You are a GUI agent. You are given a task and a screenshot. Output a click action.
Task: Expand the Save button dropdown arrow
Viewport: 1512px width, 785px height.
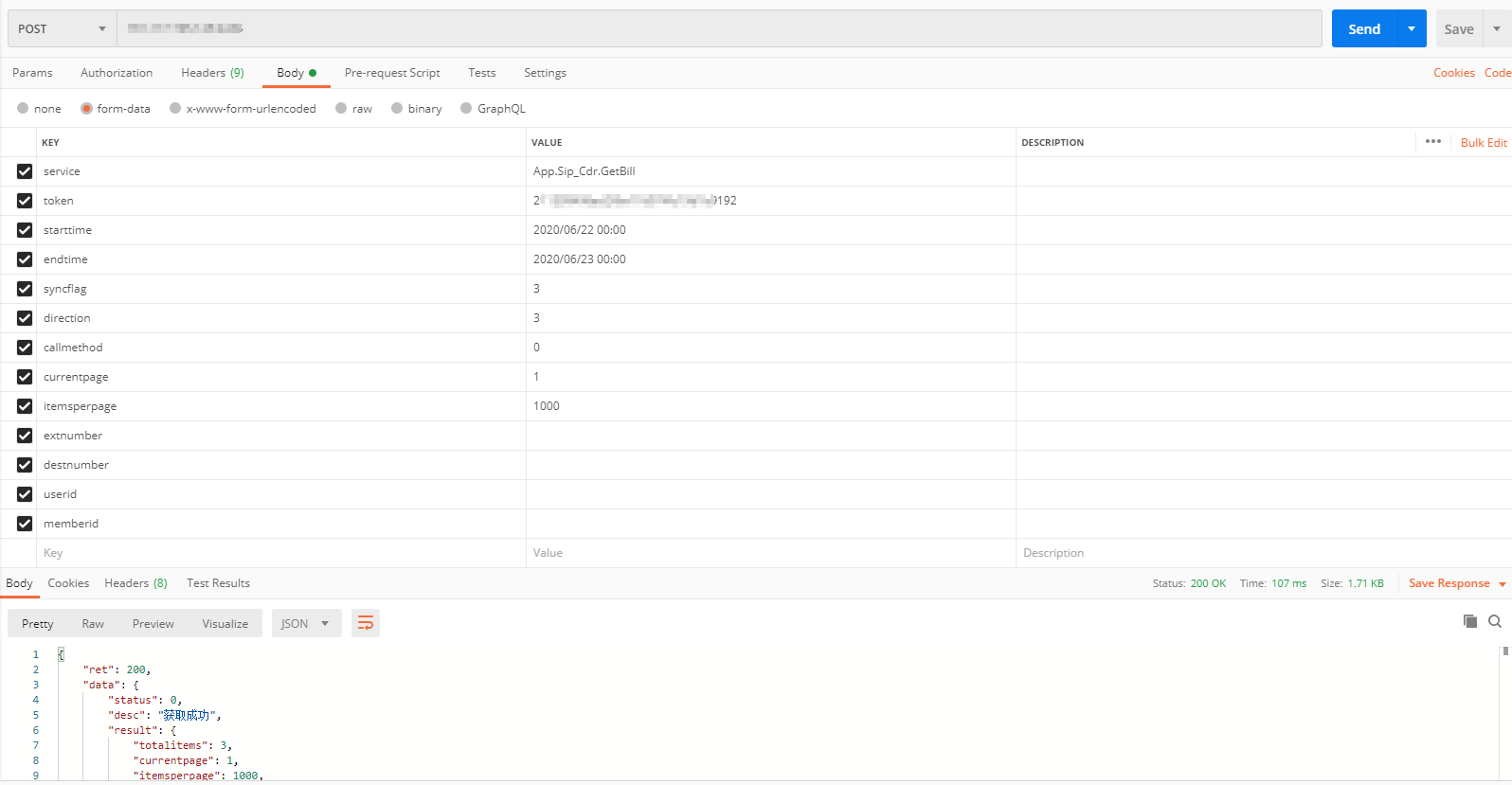(1496, 29)
